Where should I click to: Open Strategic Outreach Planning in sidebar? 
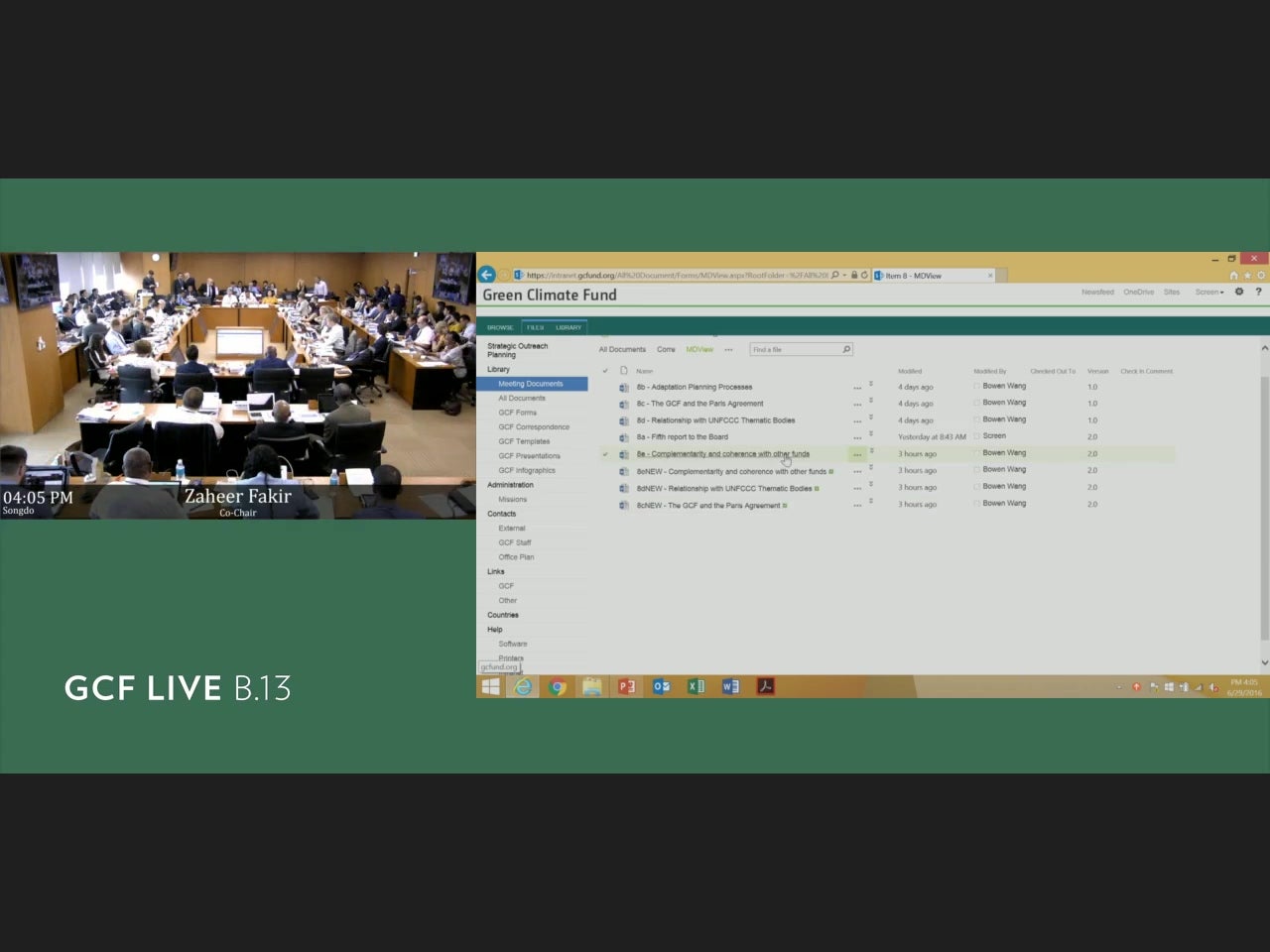pos(517,350)
